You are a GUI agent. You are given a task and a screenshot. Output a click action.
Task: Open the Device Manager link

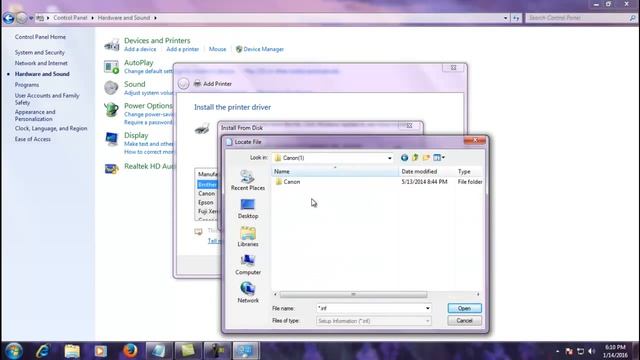[263, 49]
